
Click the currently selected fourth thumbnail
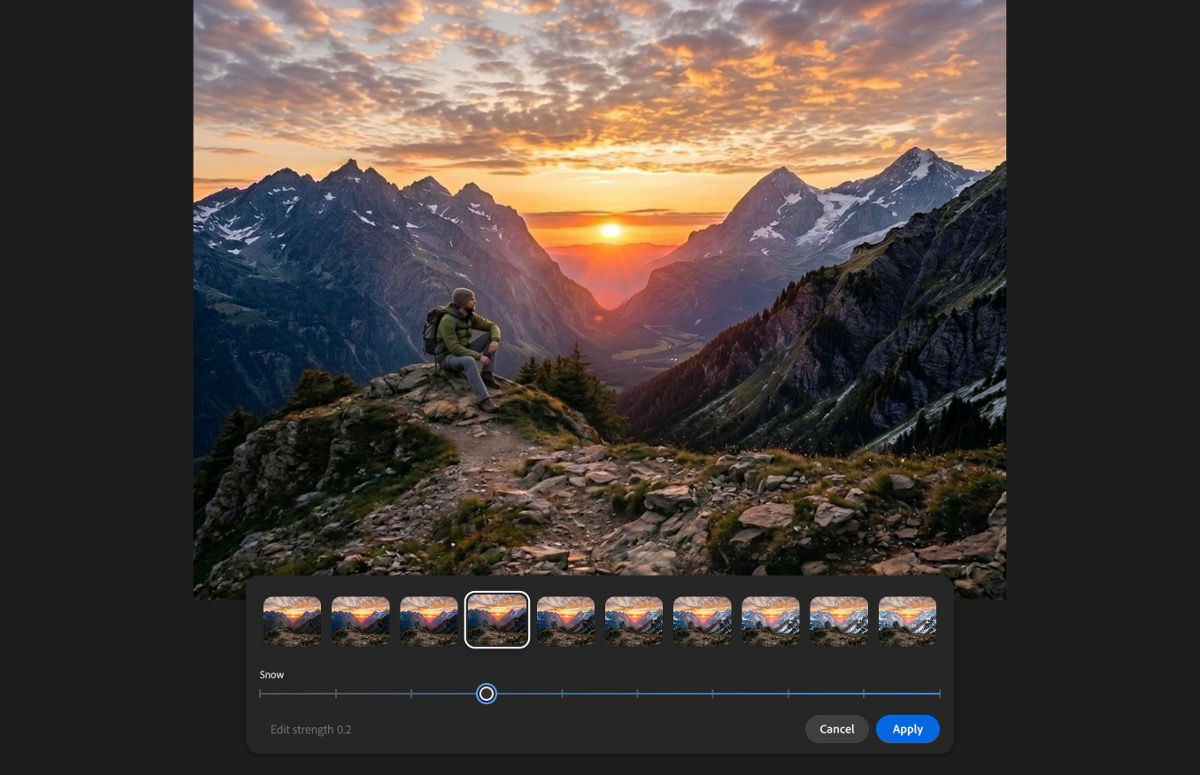click(x=497, y=620)
